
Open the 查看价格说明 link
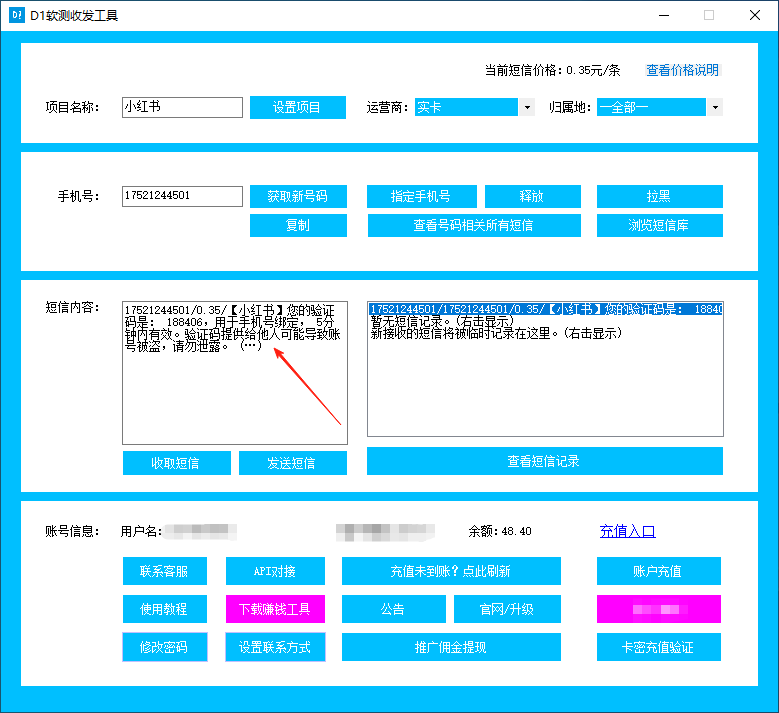click(x=682, y=70)
